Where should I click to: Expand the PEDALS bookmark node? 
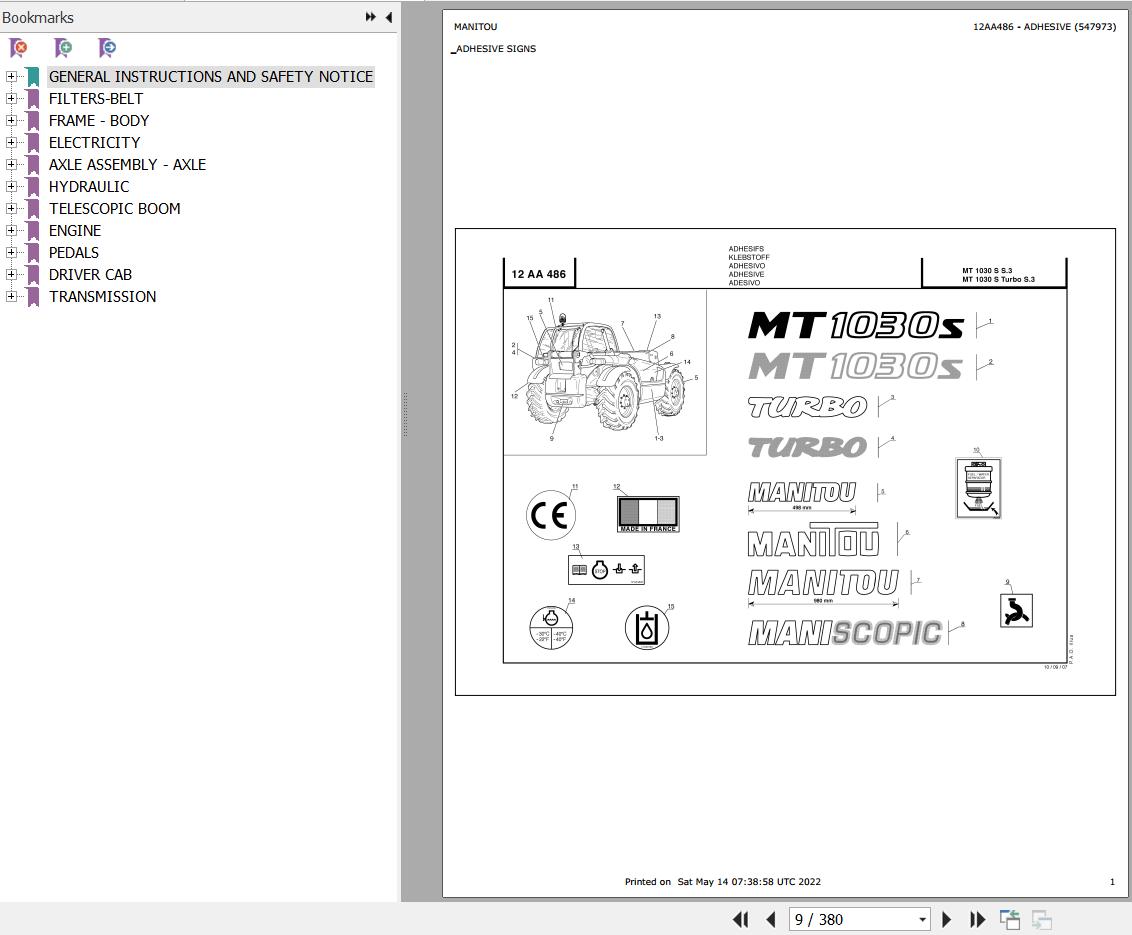click(11, 253)
